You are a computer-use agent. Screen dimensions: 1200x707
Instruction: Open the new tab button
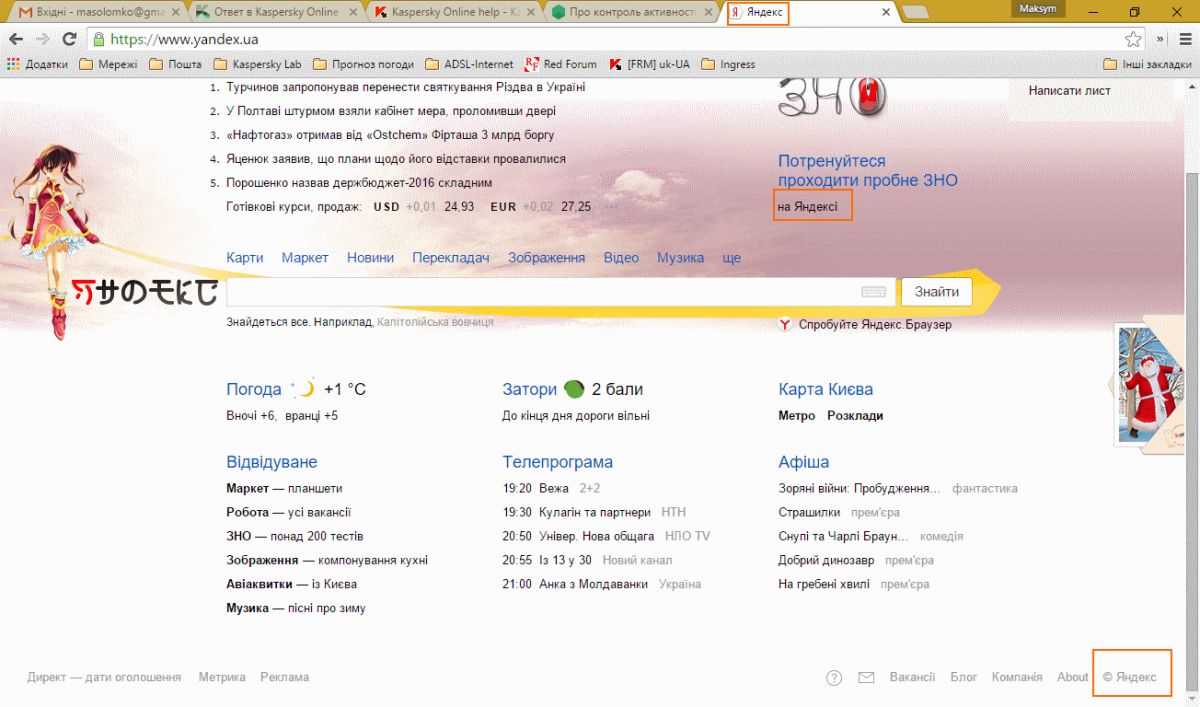click(x=914, y=12)
